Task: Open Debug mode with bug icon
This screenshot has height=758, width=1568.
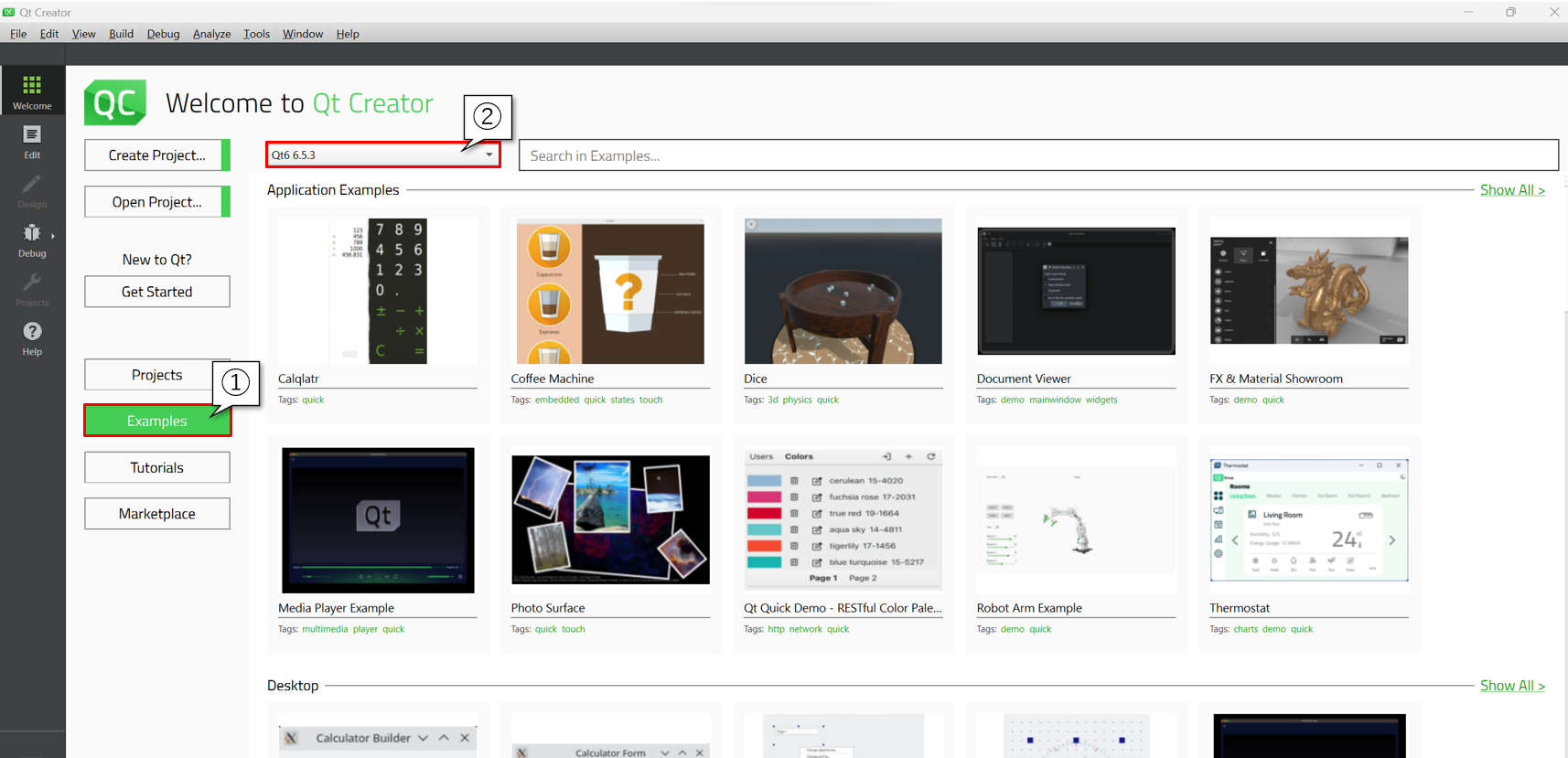Action: (x=32, y=240)
